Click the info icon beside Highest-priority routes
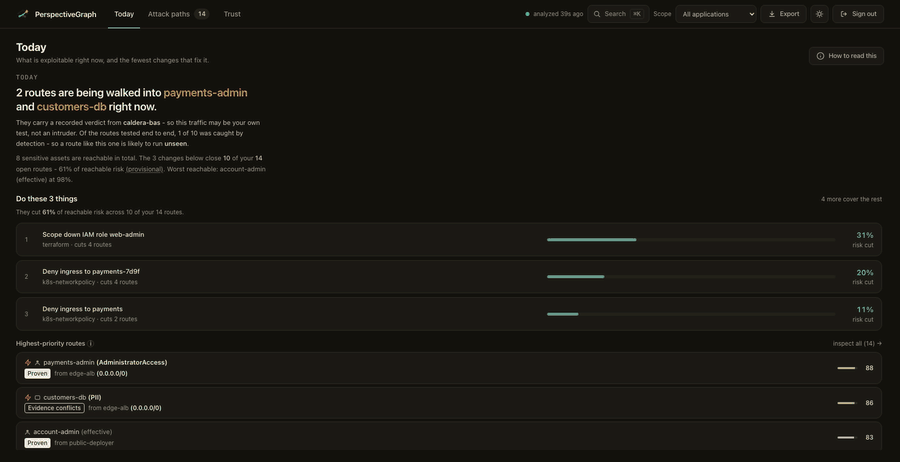This screenshot has height=462, width=900. tap(91, 343)
